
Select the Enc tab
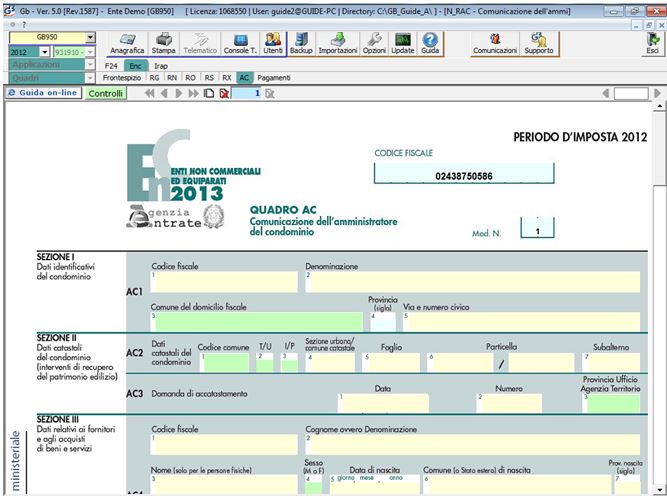[136, 66]
